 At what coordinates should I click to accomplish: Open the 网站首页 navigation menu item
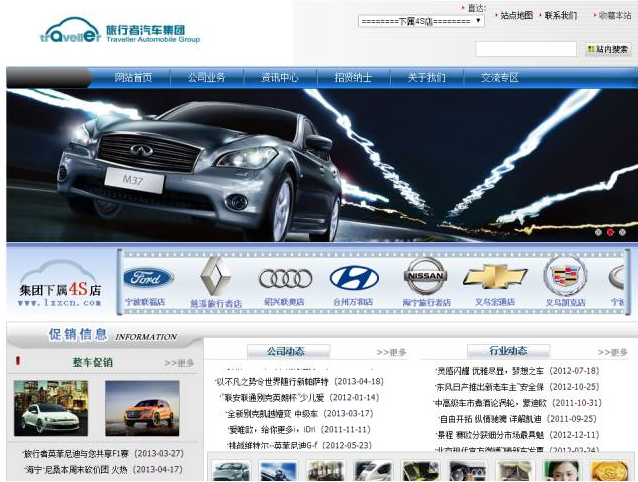click(x=133, y=77)
